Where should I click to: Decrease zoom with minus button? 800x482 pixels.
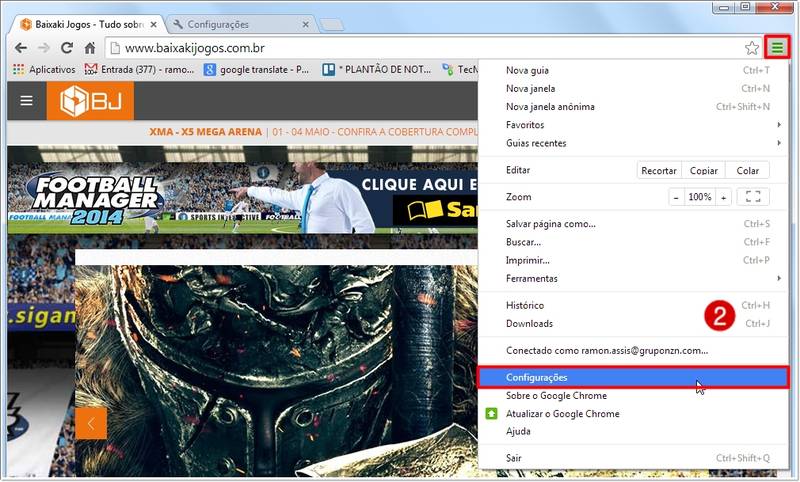(x=677, y=197)
